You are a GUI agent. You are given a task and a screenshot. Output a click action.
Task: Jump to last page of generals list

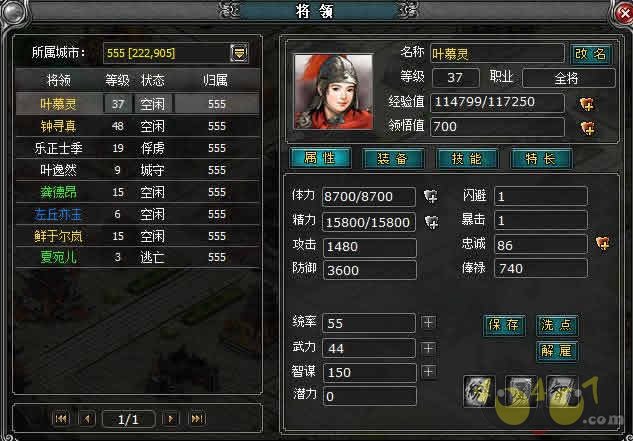coord(197,418)
